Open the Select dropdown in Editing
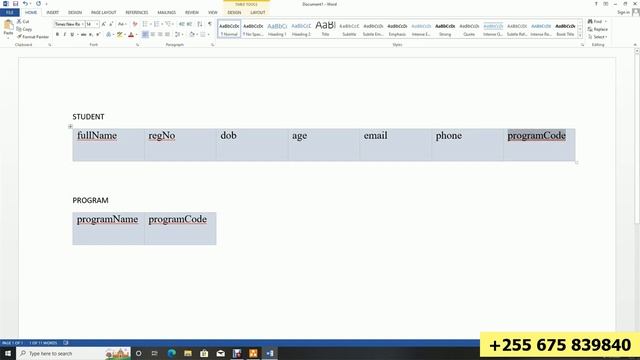This screenshot has height=360, width=640. click(598, 37)
